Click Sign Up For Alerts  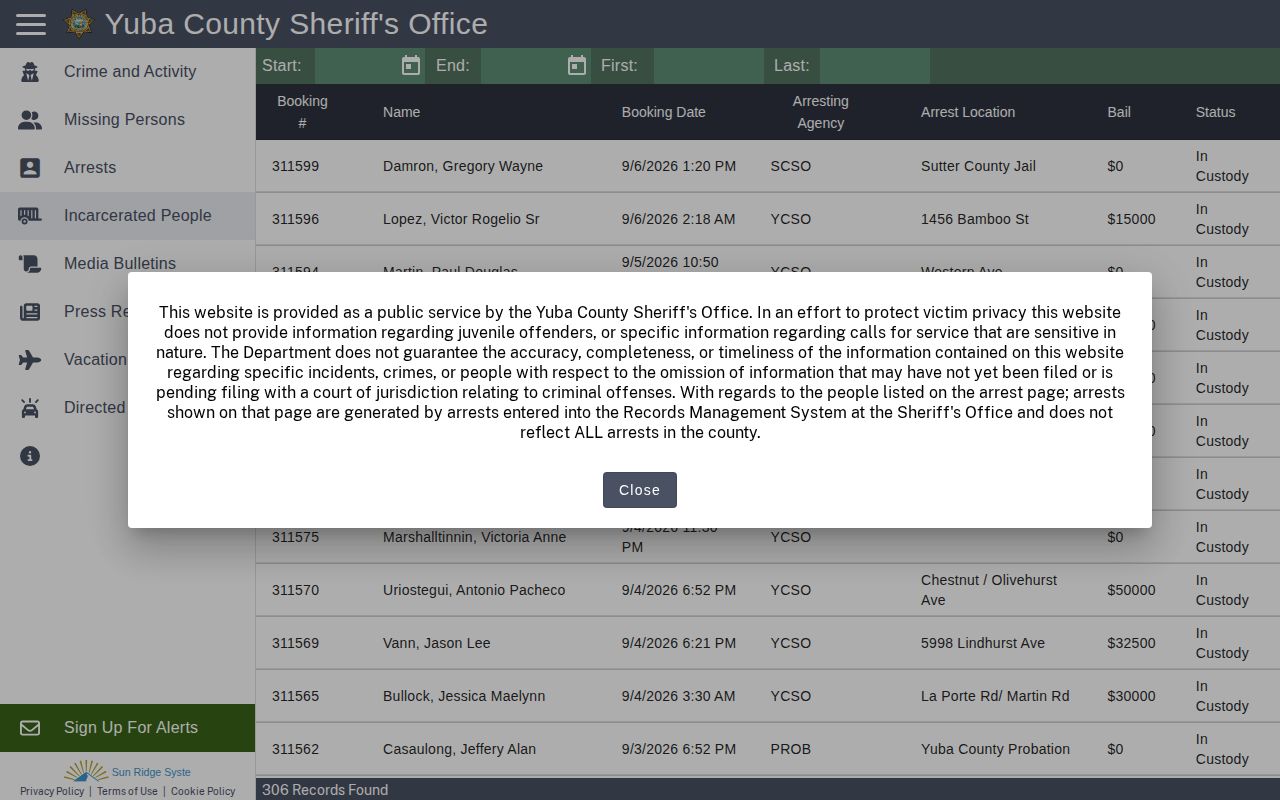point(127,728)
